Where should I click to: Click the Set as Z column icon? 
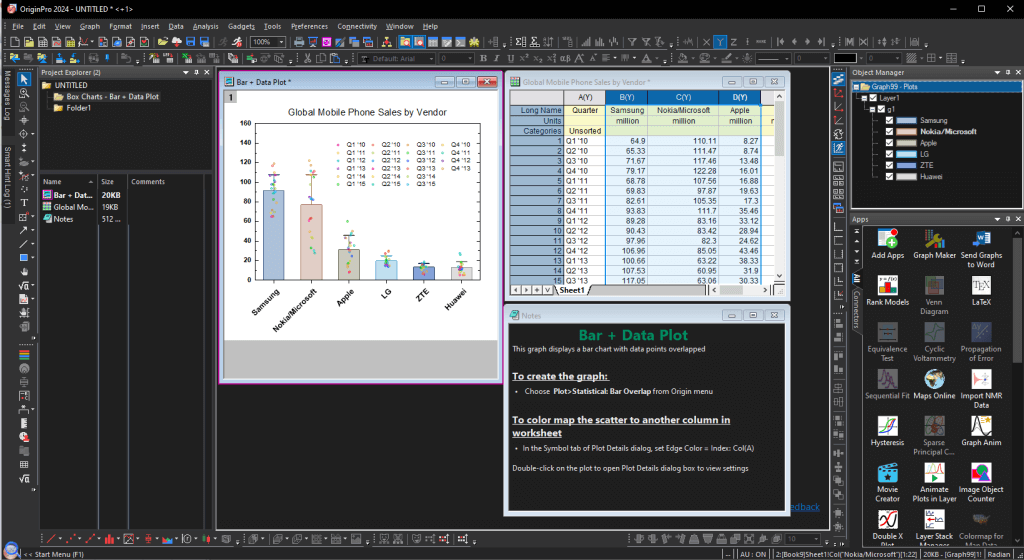tap(733, 42)
